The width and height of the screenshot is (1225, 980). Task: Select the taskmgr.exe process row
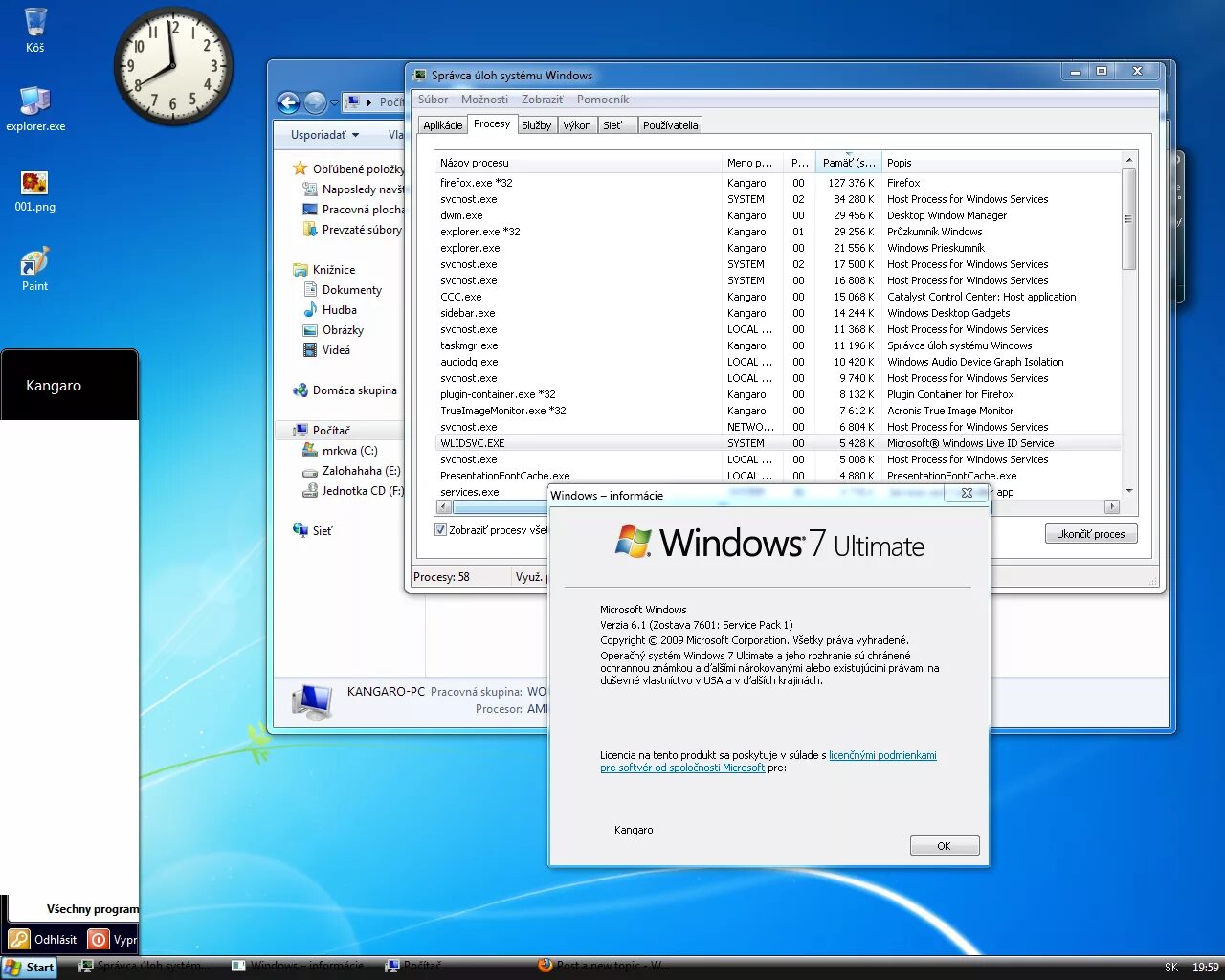click(777, 345)
